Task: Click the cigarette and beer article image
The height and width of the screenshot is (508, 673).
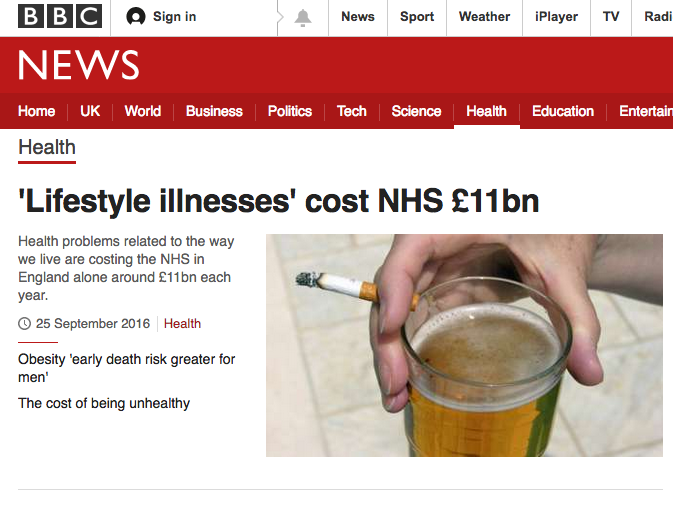Action: [x=464, y=345]
